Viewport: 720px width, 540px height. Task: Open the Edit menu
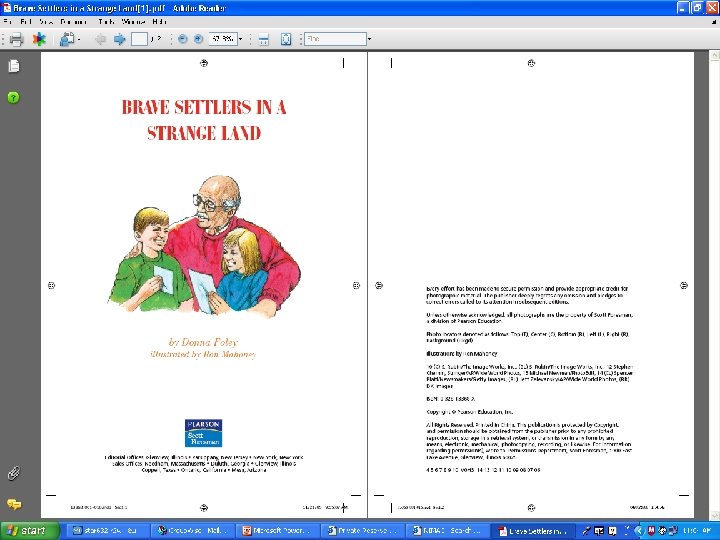(26, 22)
